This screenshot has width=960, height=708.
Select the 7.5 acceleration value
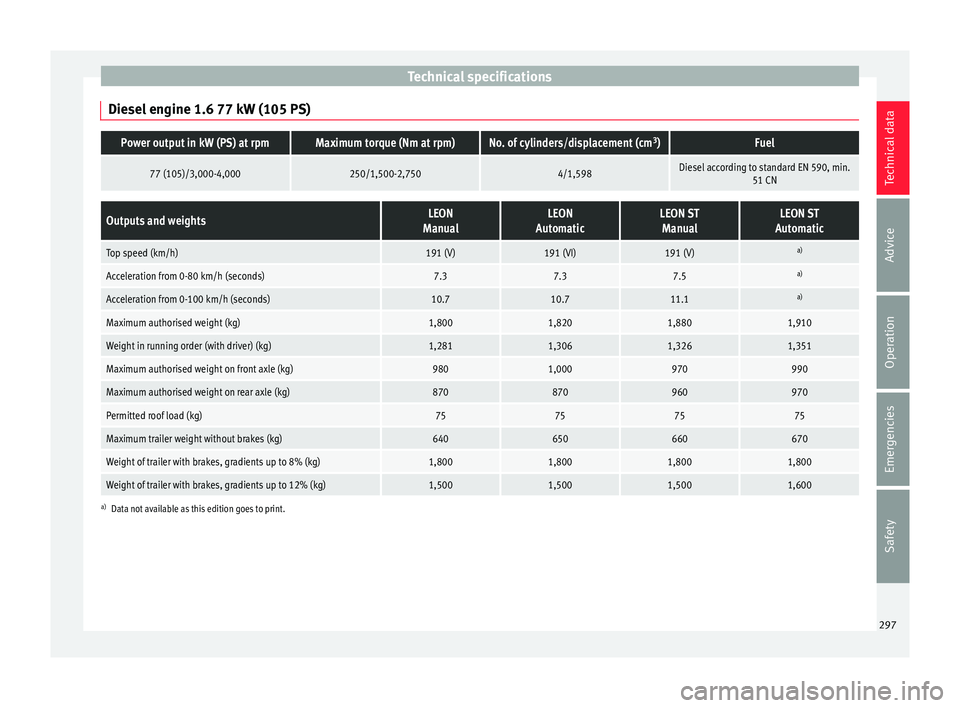pos(680,276)
